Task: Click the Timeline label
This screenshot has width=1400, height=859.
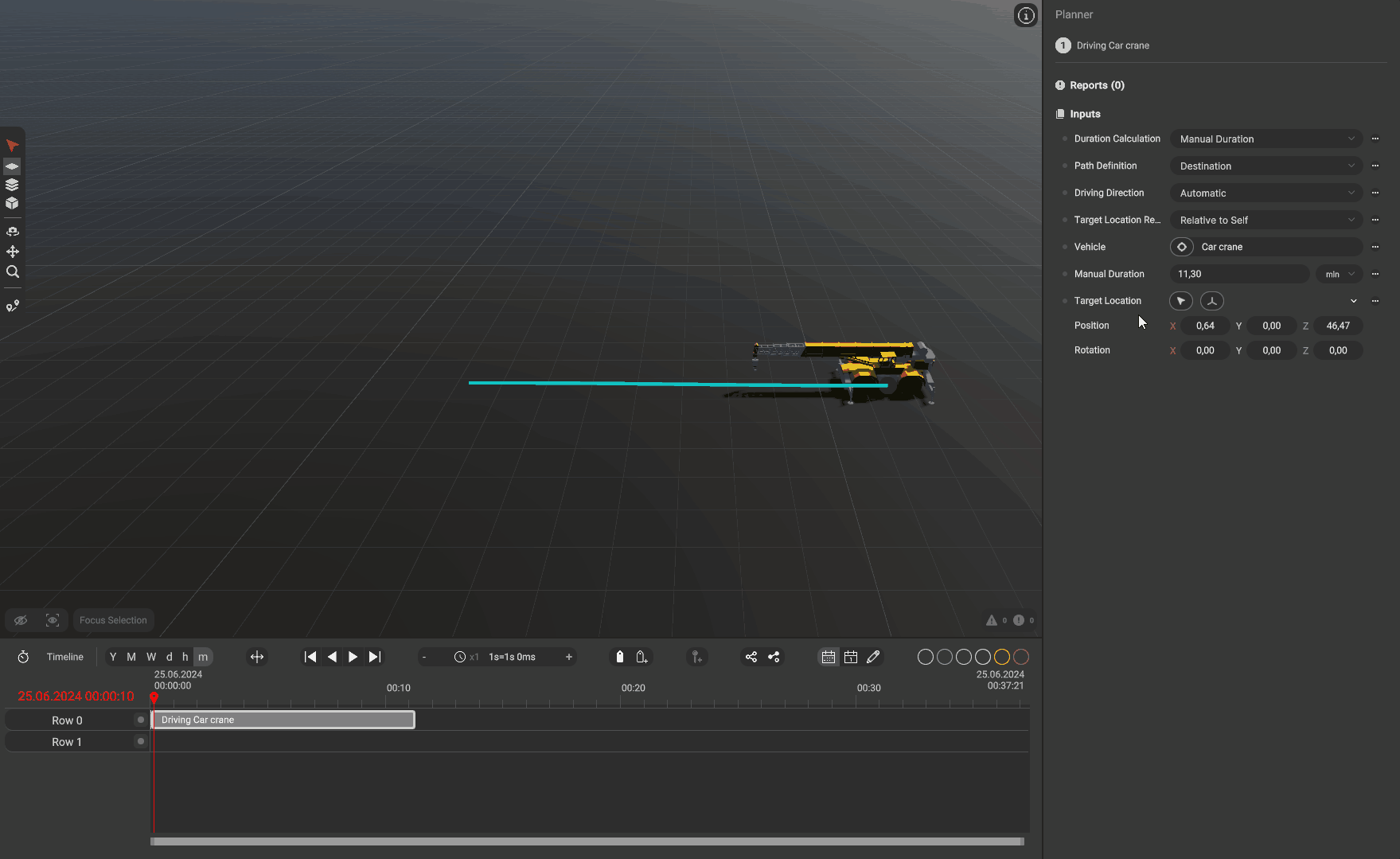Action: (65, 657)
